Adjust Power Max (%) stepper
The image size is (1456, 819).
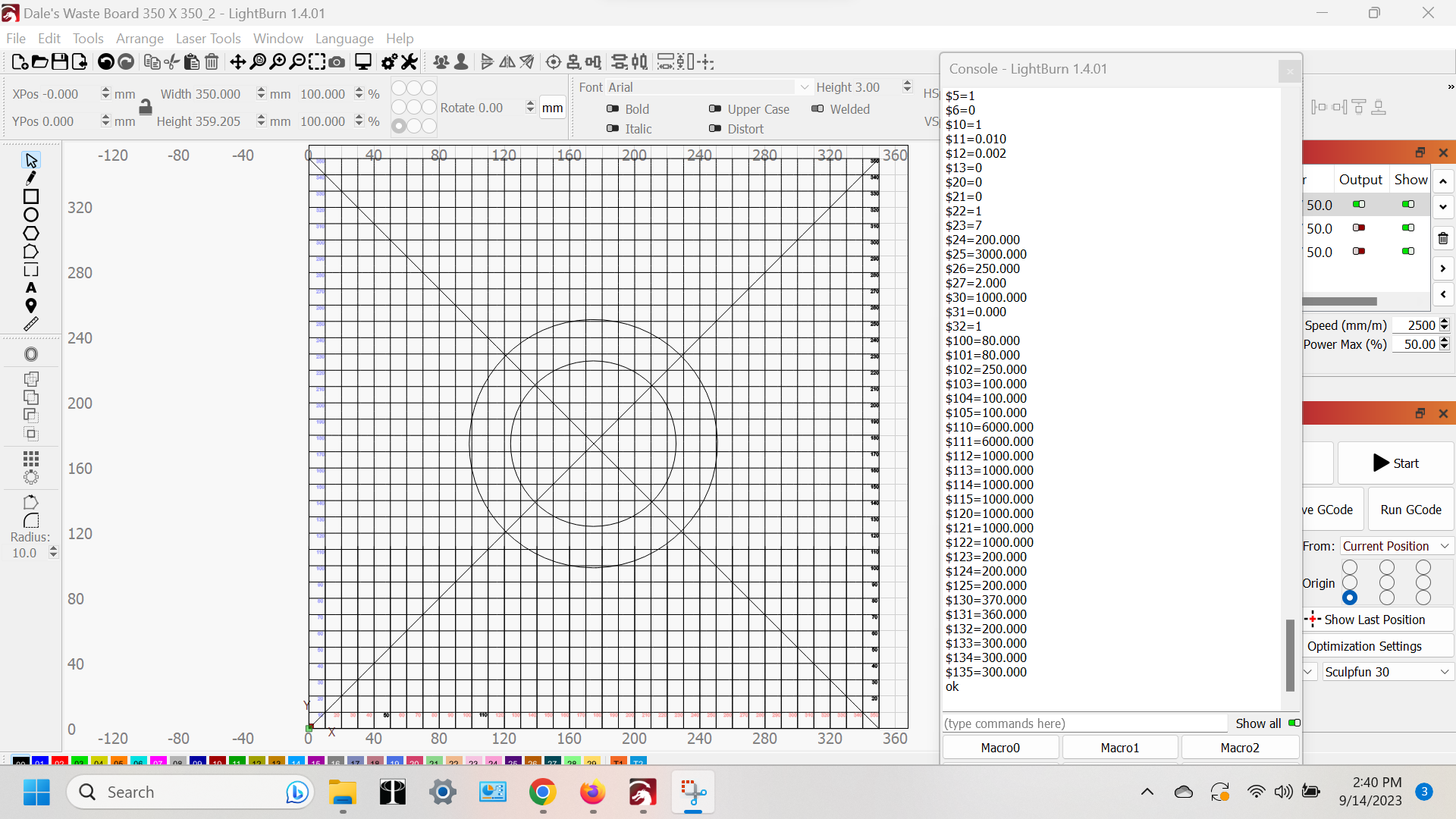point(1444,344)
